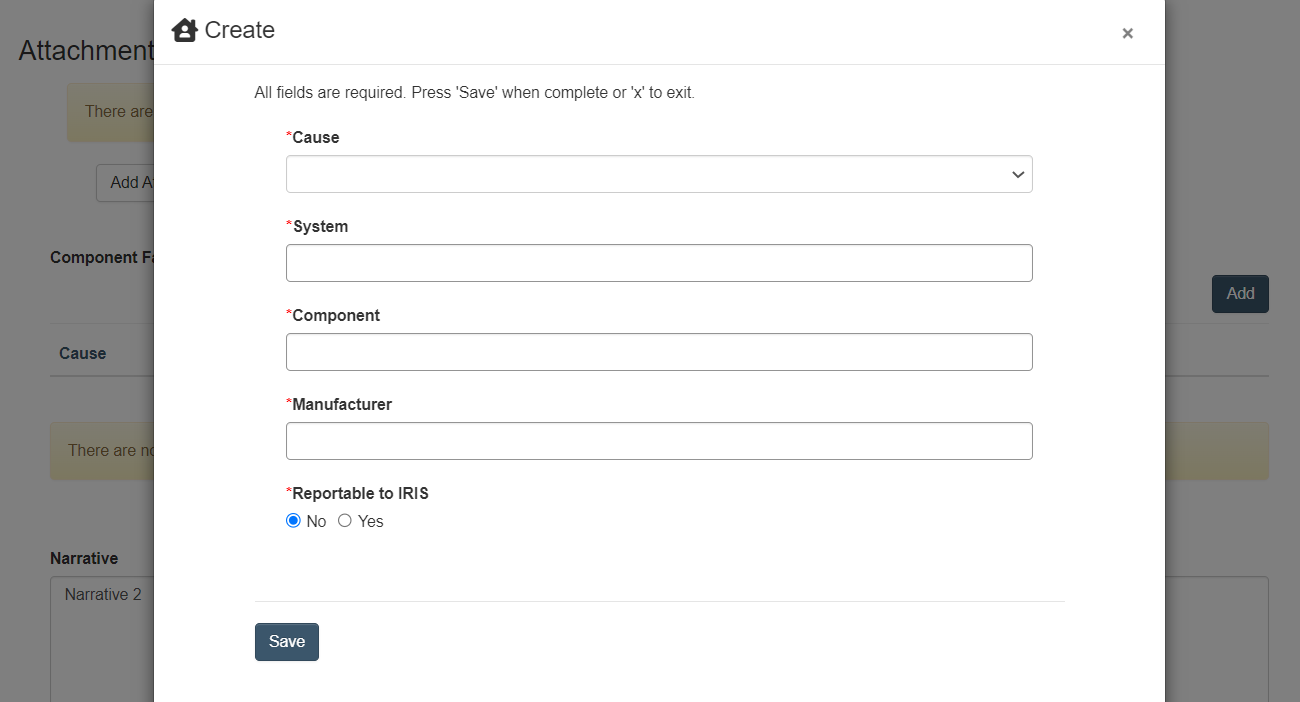
Task: Close the Create dialog with the ×
Action: click(x=1127, y=33)
